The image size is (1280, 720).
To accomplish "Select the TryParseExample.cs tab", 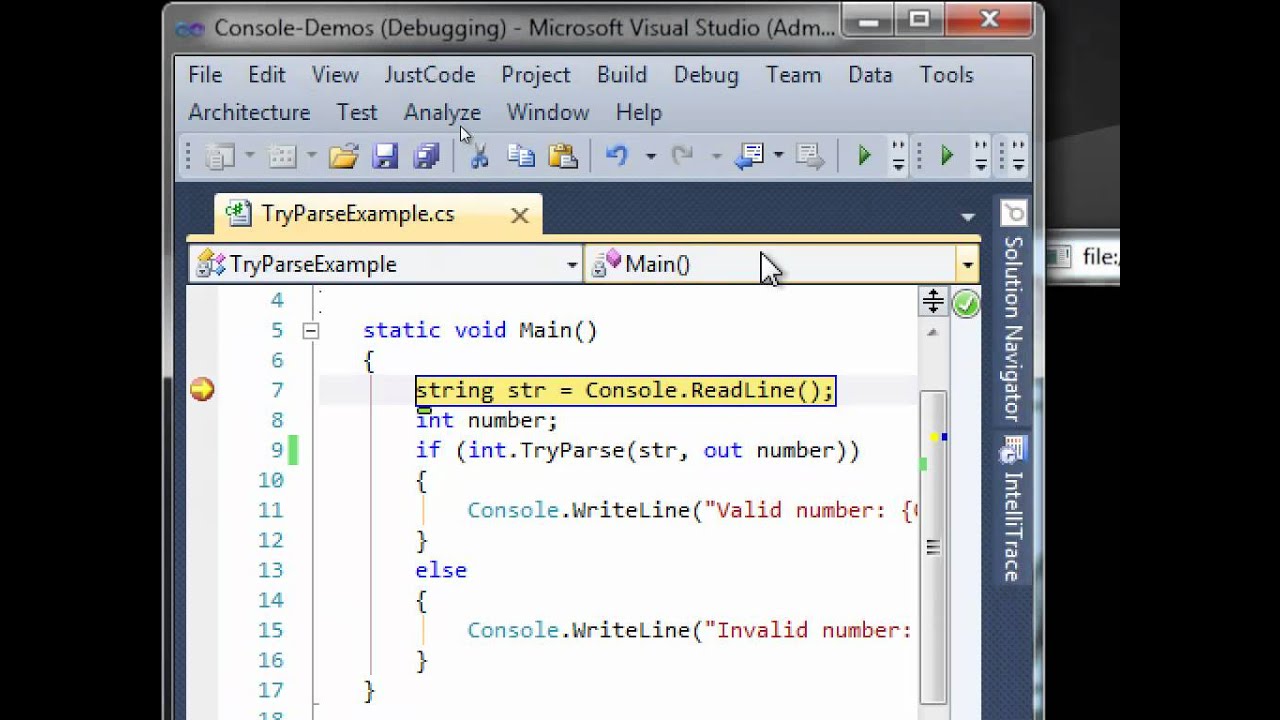I will (378, 214).
